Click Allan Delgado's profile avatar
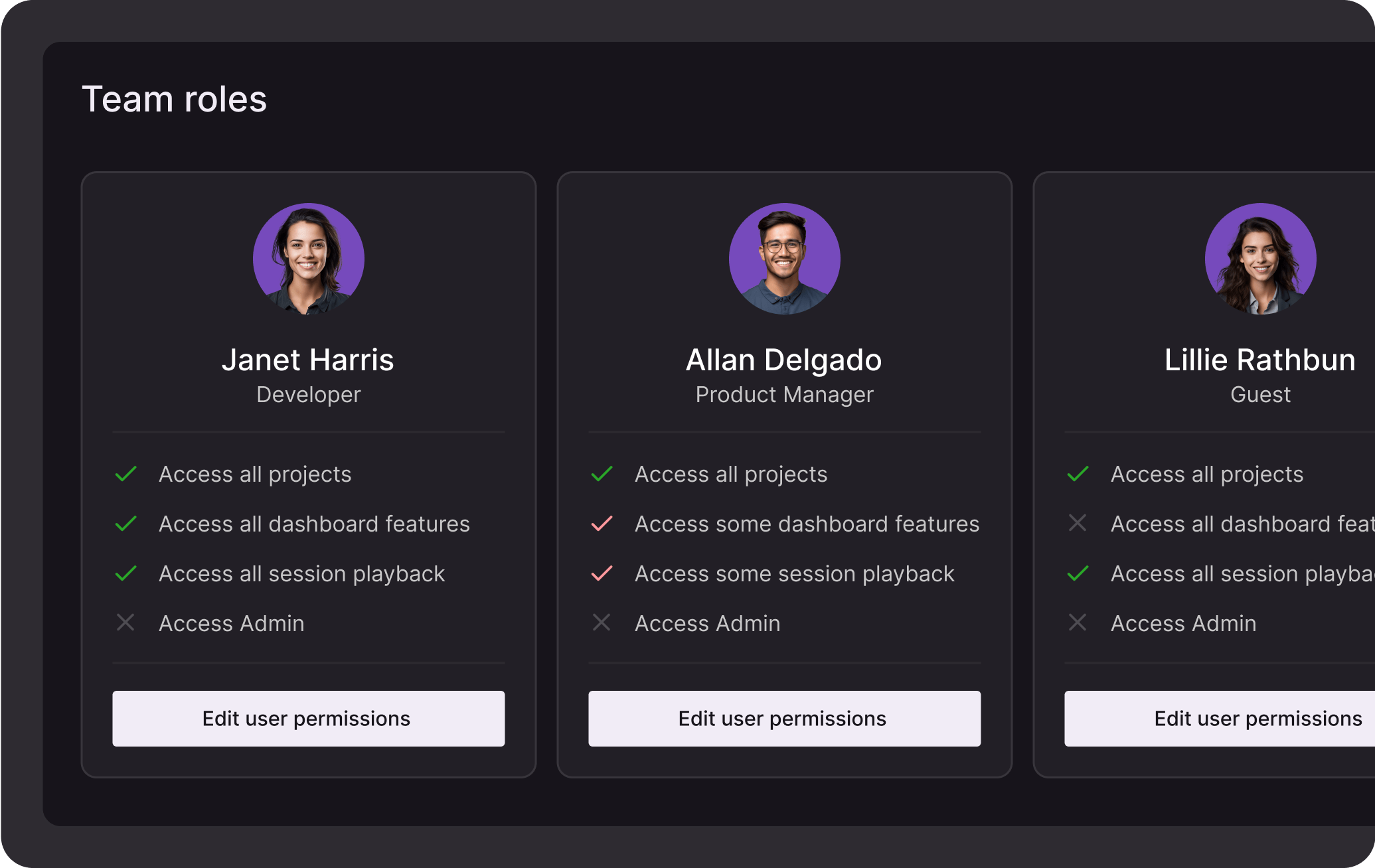This screenshot has height=868, width=1375. tap(784, 259)
